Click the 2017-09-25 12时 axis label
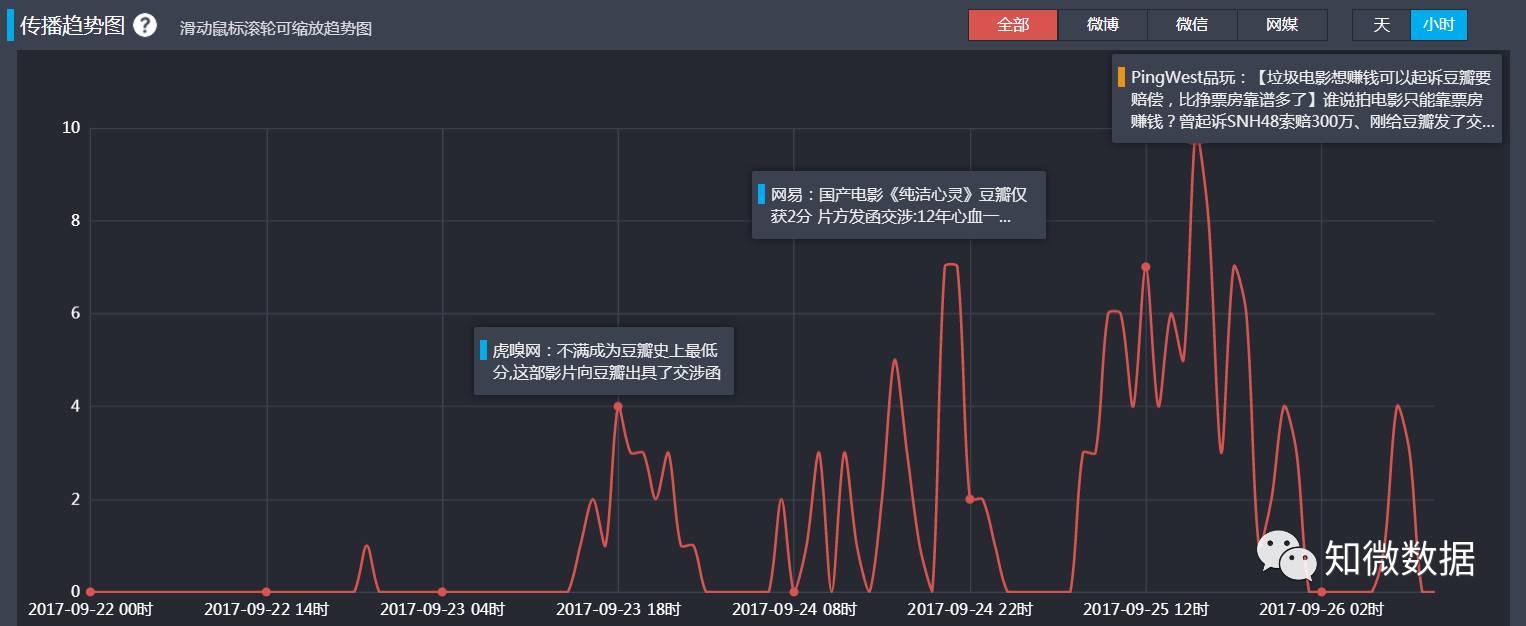Viewport: 1526px width, 626px height. (x=1146, y=609)
